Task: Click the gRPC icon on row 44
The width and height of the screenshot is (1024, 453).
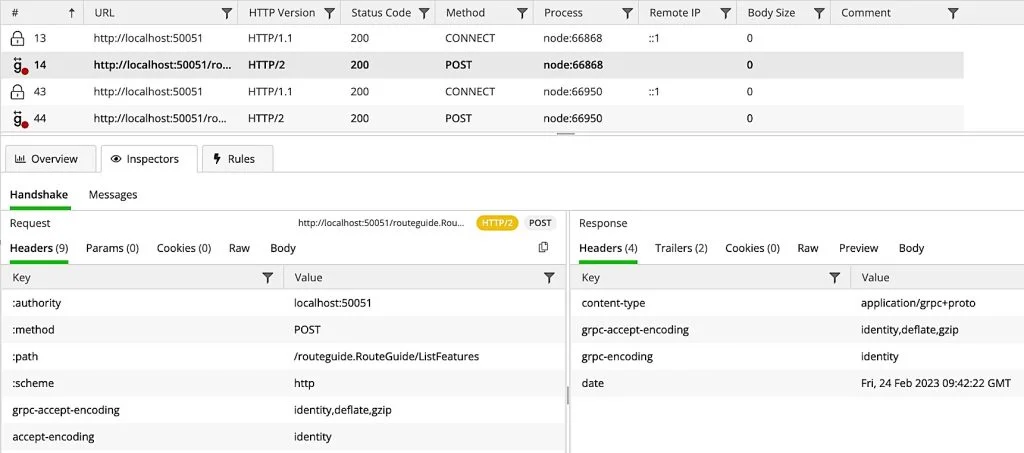Action: [18, 119]
